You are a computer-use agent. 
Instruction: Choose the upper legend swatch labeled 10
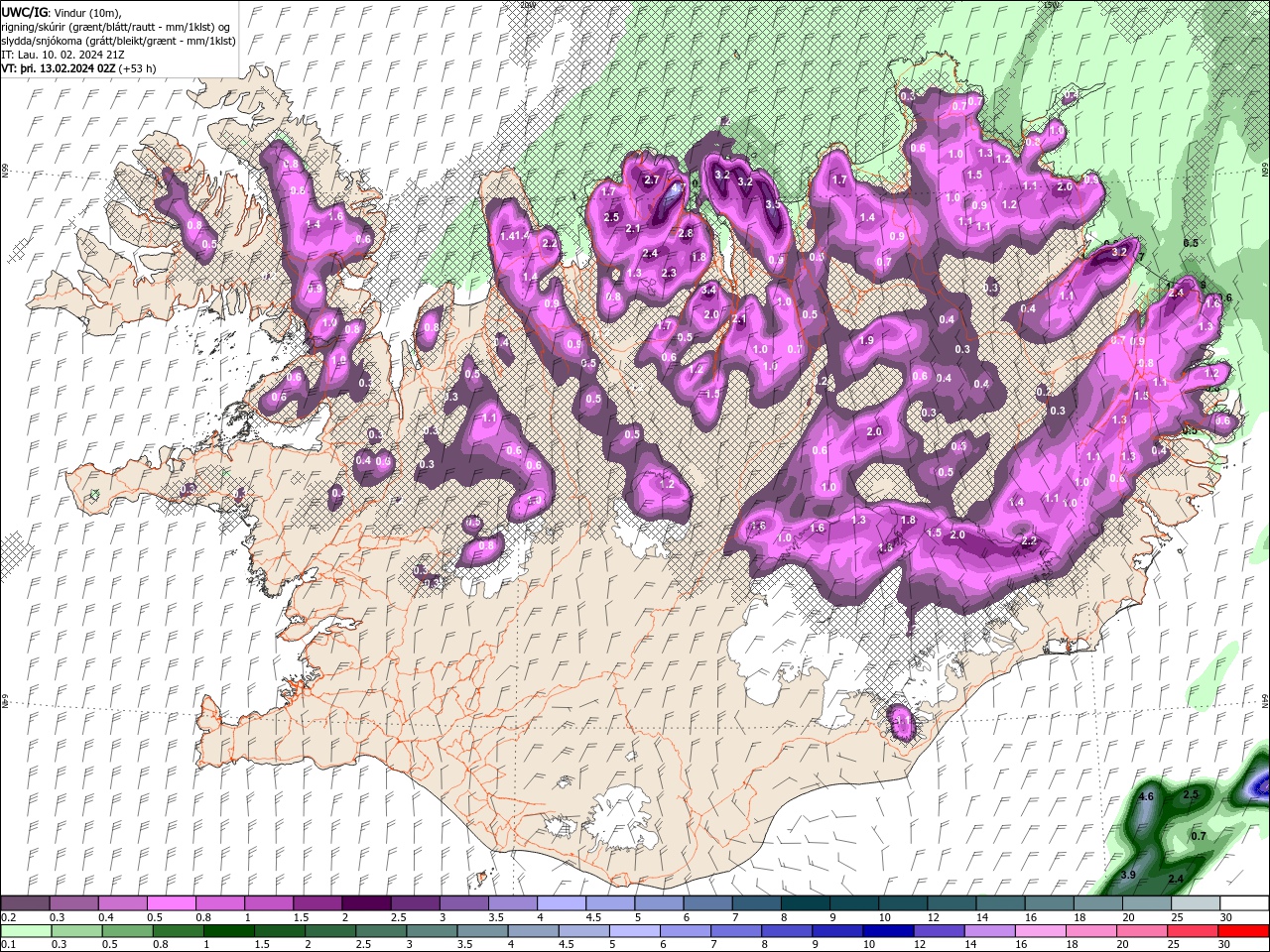point(901,903)
